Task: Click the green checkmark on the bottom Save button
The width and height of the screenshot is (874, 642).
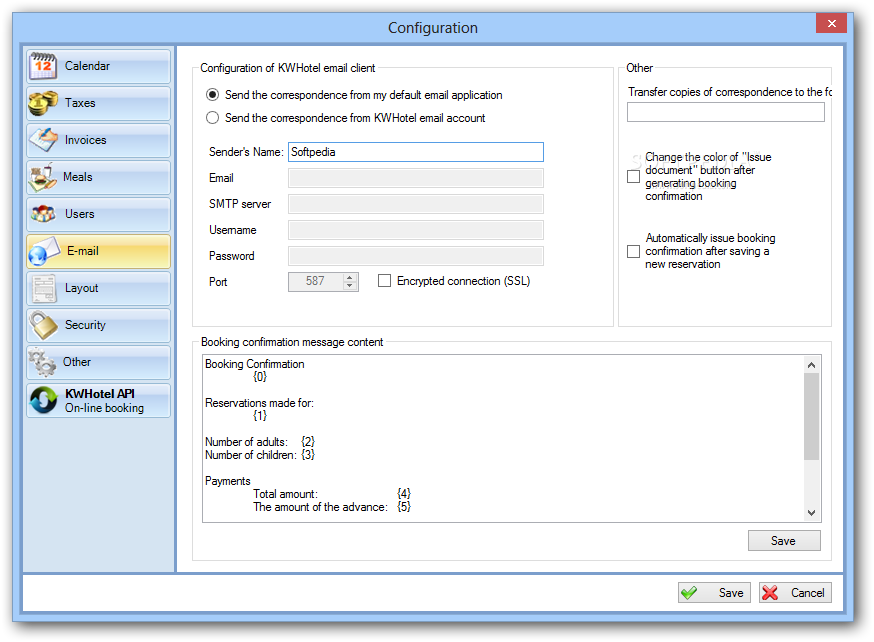Action: point(690,592)
